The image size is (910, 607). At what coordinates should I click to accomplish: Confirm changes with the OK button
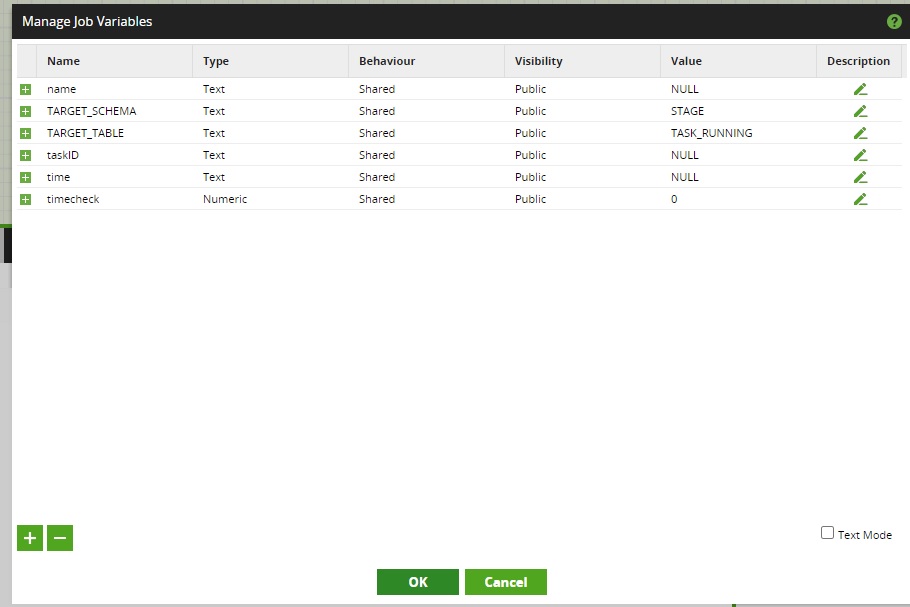point(417,582)
